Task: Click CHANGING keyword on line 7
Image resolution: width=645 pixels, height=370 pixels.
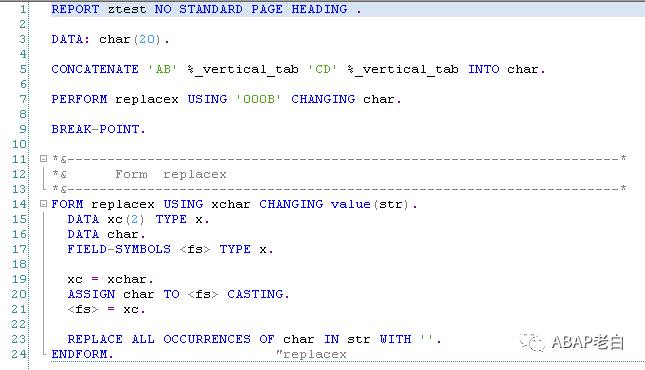Action: [323, 99]
